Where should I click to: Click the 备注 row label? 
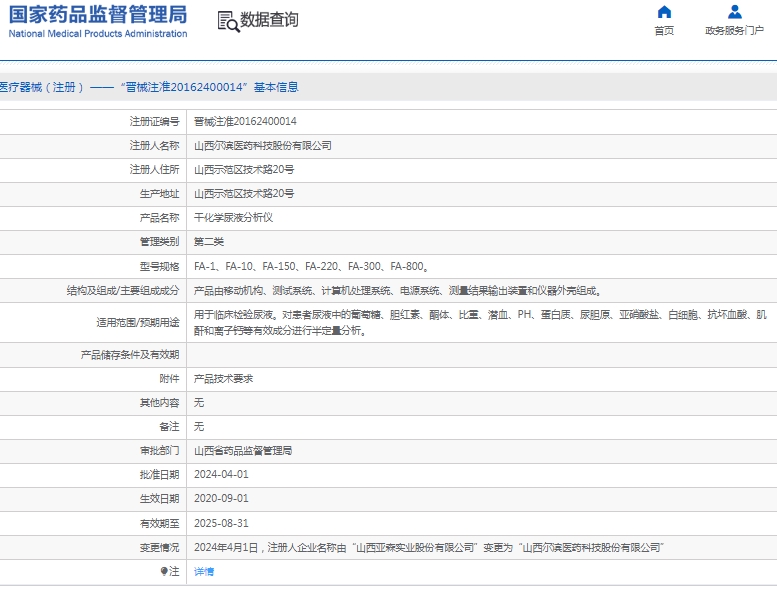click(169, 427)
